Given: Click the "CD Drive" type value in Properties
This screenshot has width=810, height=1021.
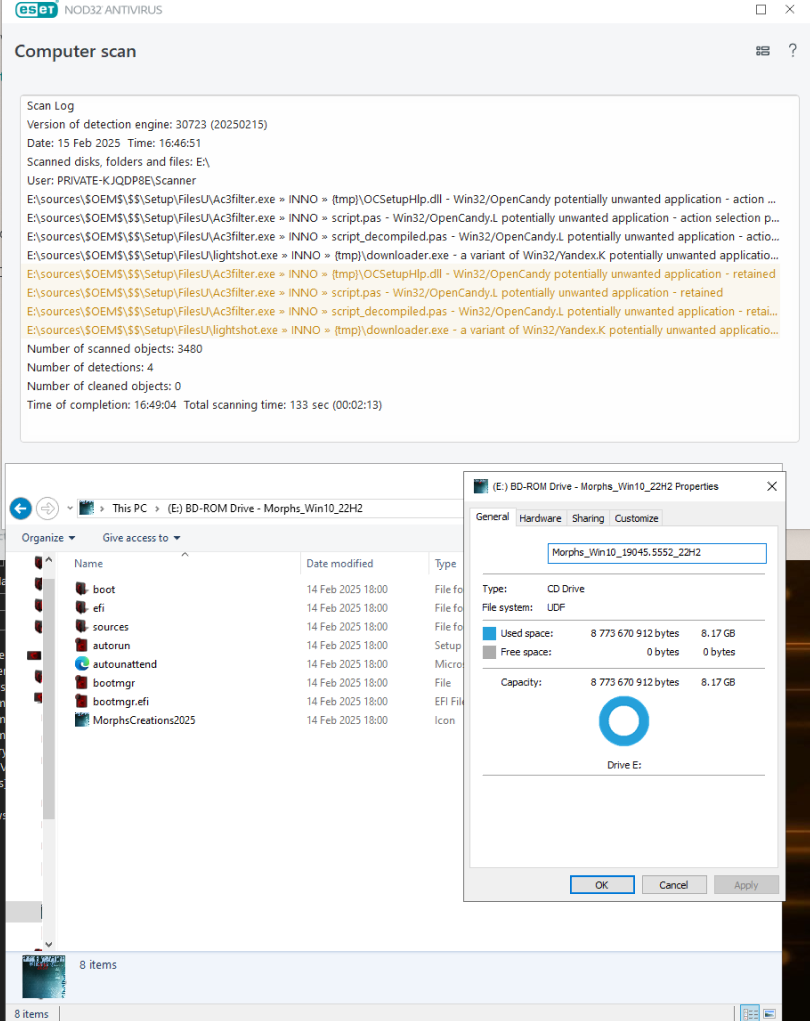Looking at the screenshot, I should pos(566,589).
